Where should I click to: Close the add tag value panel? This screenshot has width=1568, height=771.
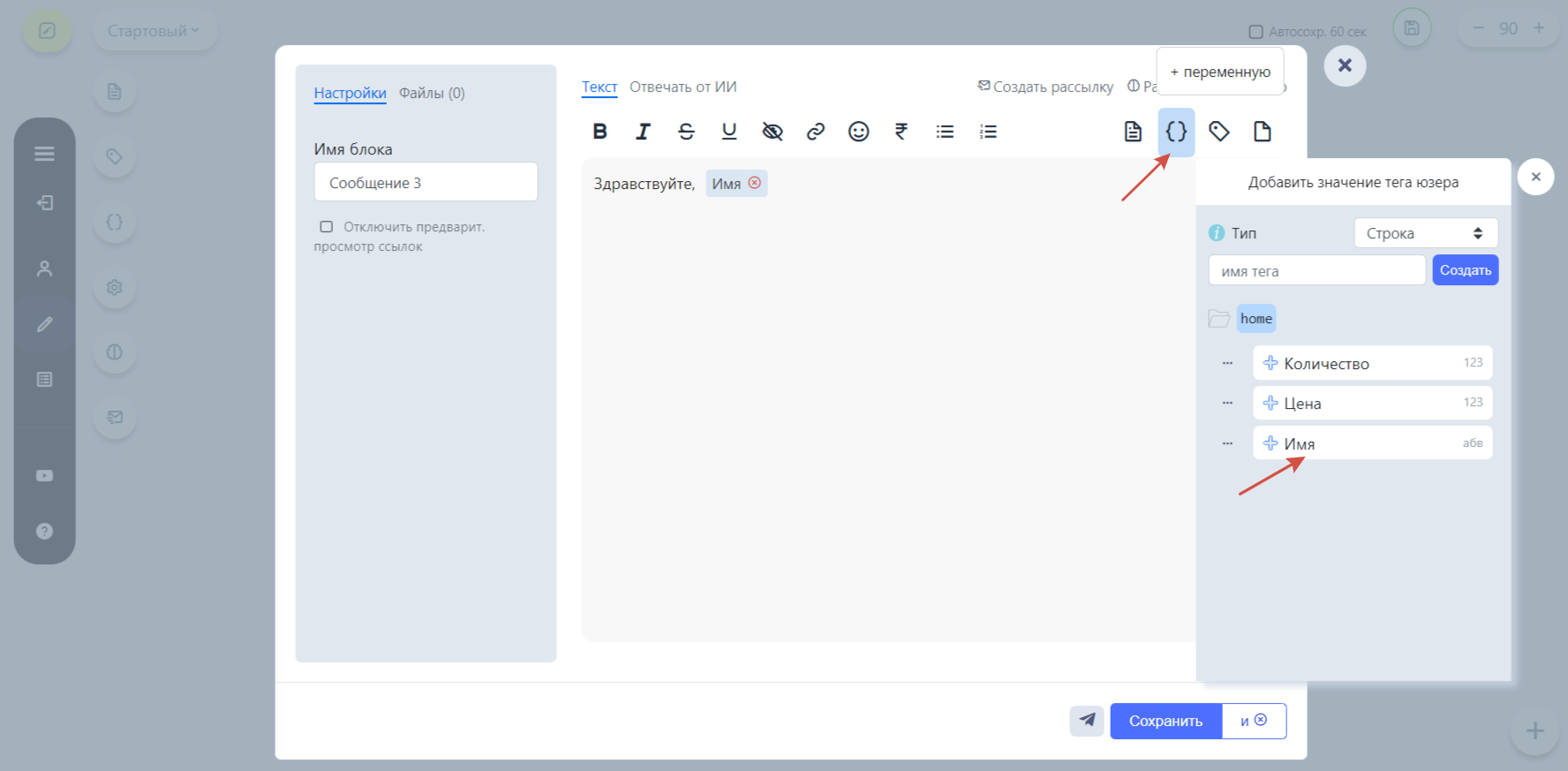point(1535,177)
